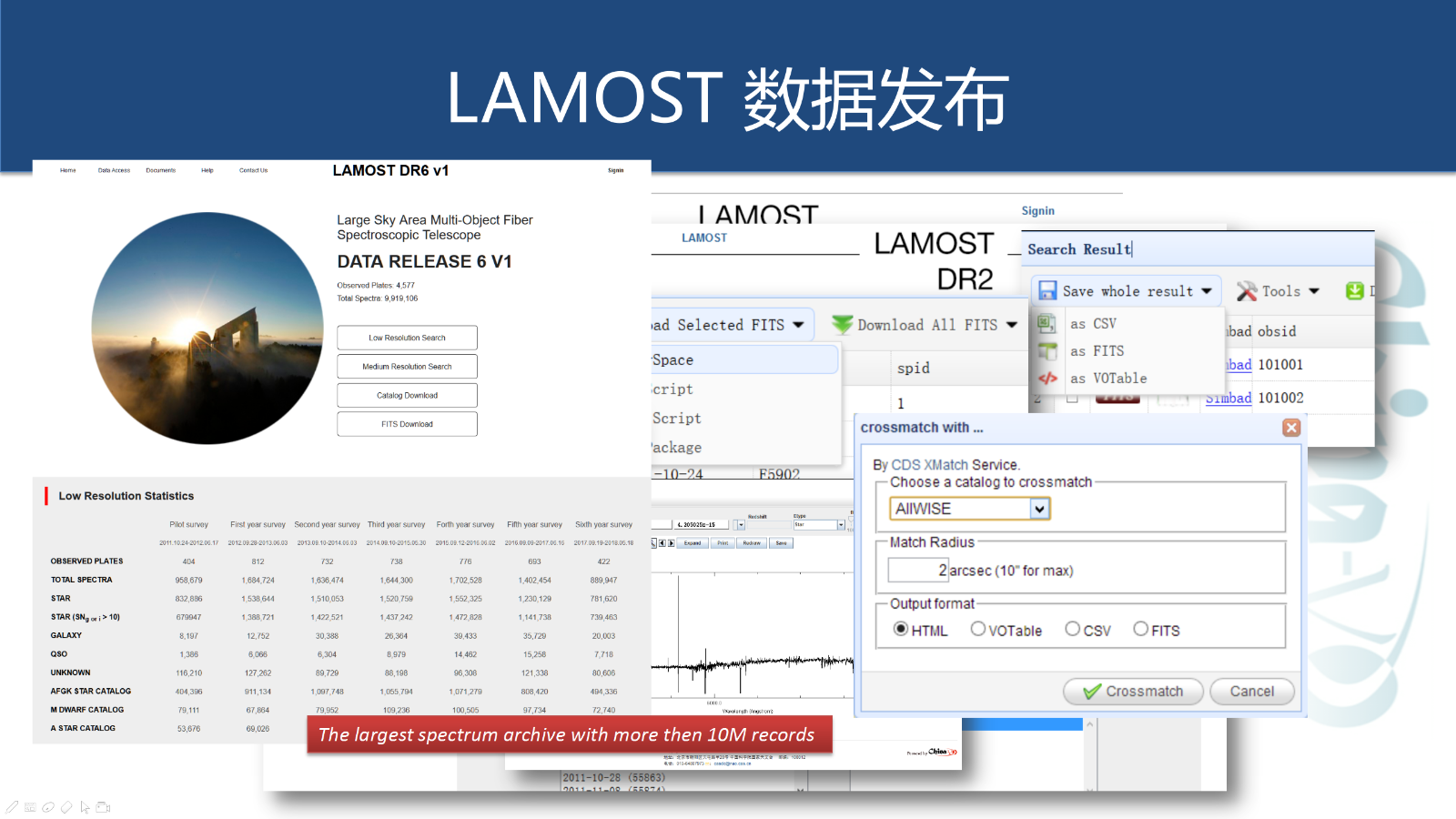Image resolution: width=1456 pixels, height=819 pixels.
Task: Click the Simbad link for obsid 101002
Action: tap(1228, 399)
